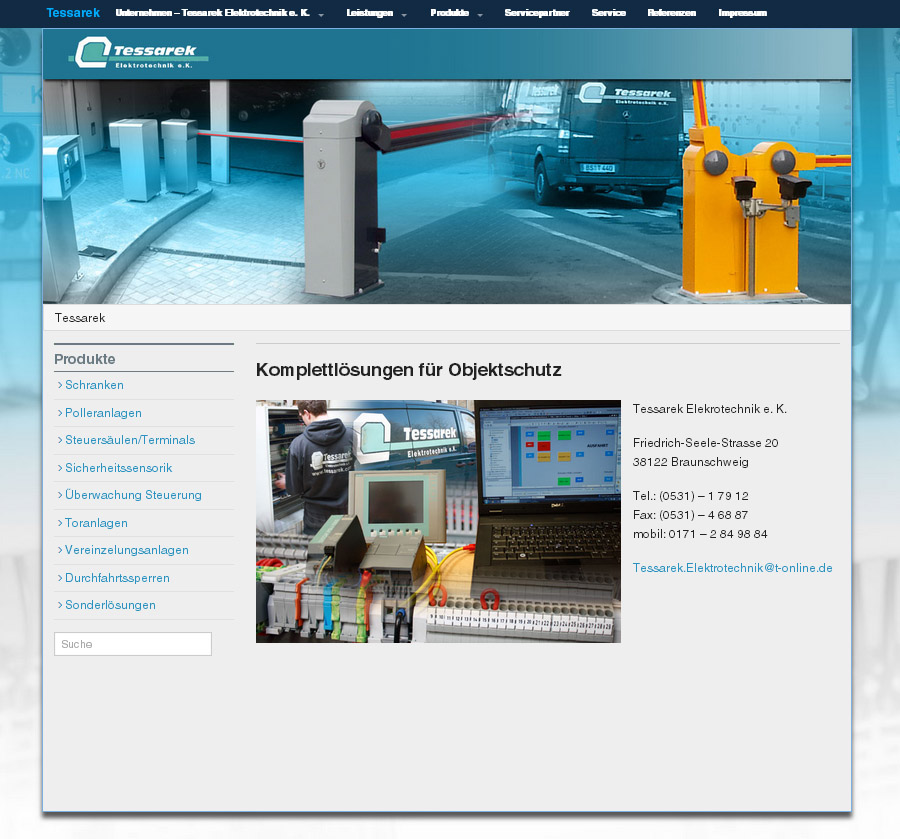Screen dimensions: 900x839
Task: Navigate to Referenzen
Action: point(672,13)
